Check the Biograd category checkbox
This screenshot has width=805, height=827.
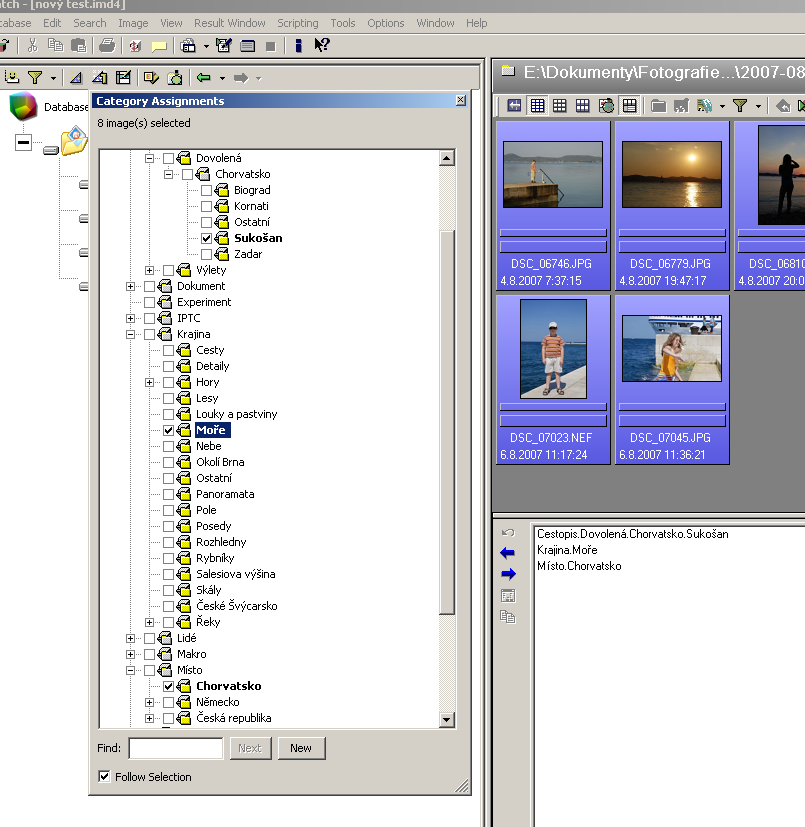(206, 190)
